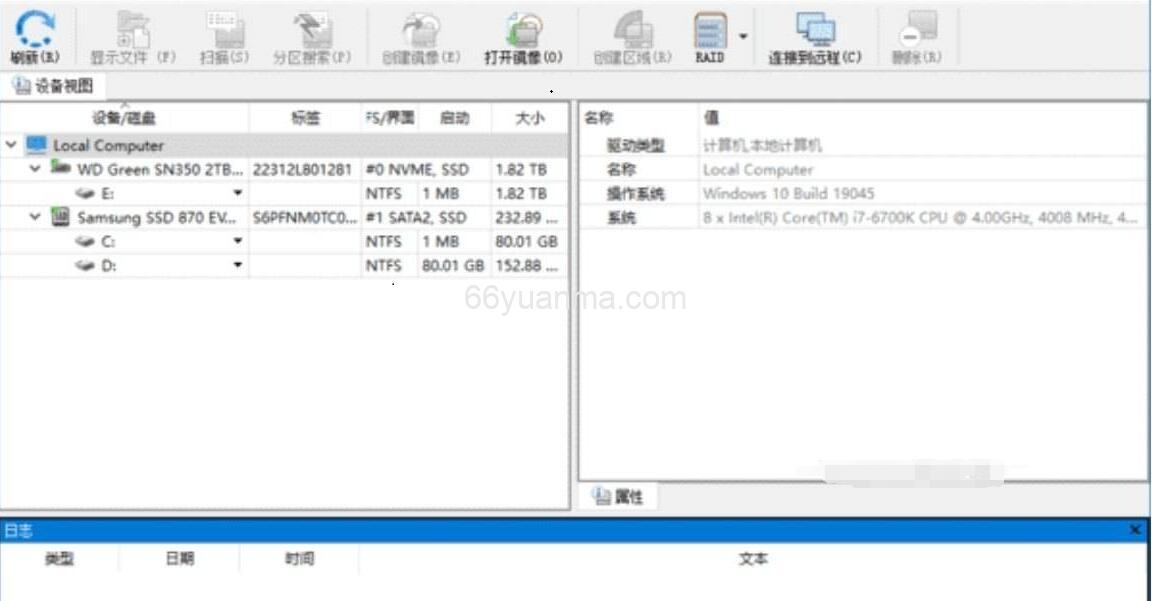Close the 日志 (Log) panel
Image resolution: width=1152 pixels, height=601 pixels.
tap(1136, 530)
